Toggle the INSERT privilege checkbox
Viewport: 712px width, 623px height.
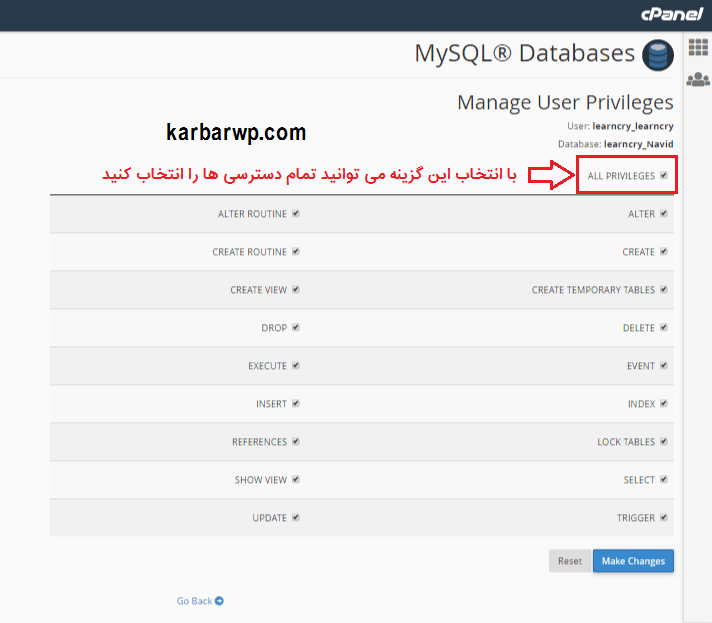coord(296,403)
